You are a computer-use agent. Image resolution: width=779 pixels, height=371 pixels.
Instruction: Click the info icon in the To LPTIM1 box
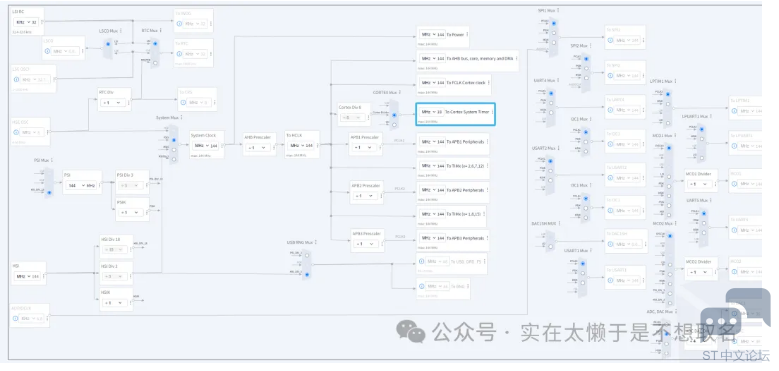734,111
